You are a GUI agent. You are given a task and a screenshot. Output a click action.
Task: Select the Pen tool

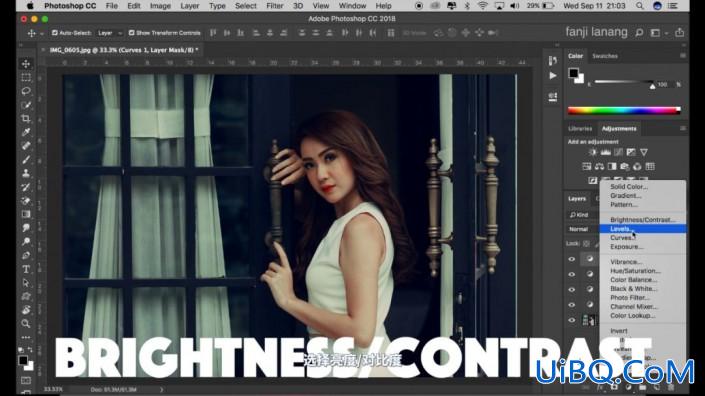point(26,255)
